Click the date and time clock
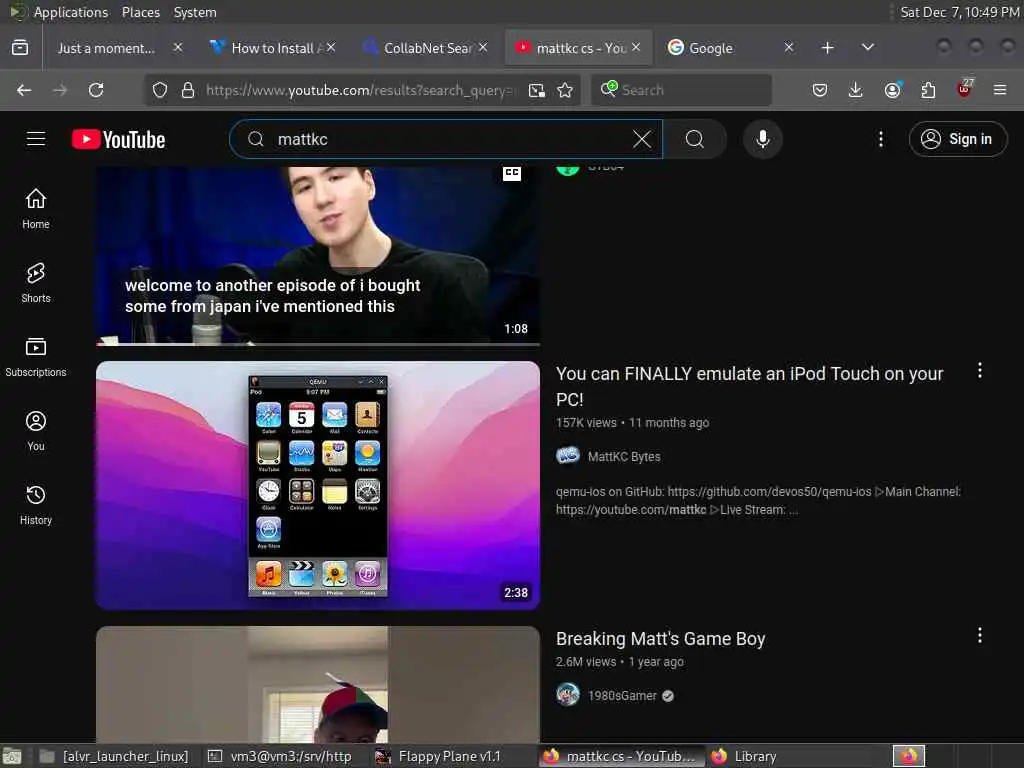 point(960,12)
